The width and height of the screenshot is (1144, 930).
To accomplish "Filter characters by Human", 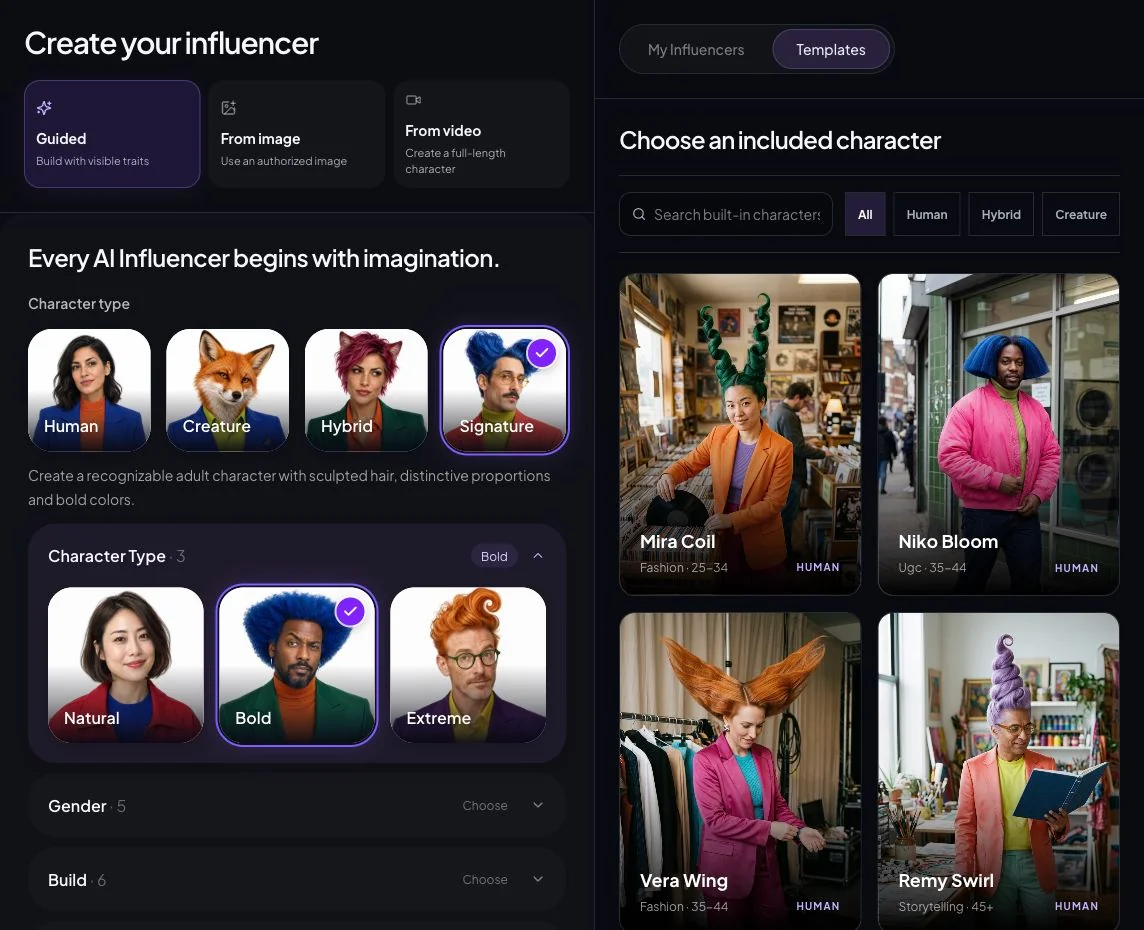I will (927, 214).
